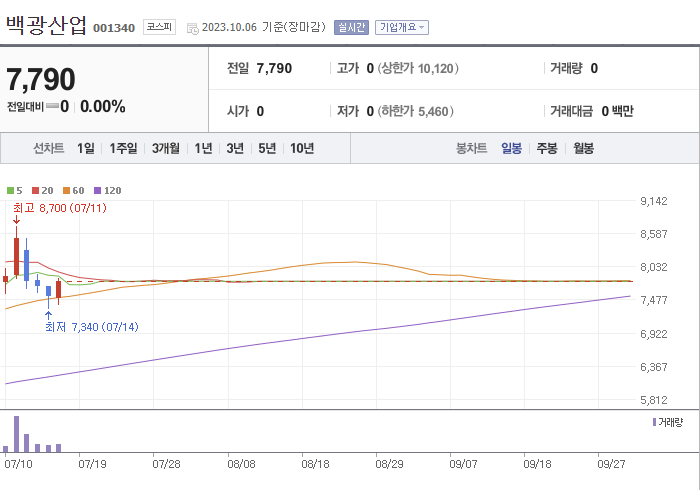
Task: Click the tallest purple volume bar
Action: (x=17, y=434)
